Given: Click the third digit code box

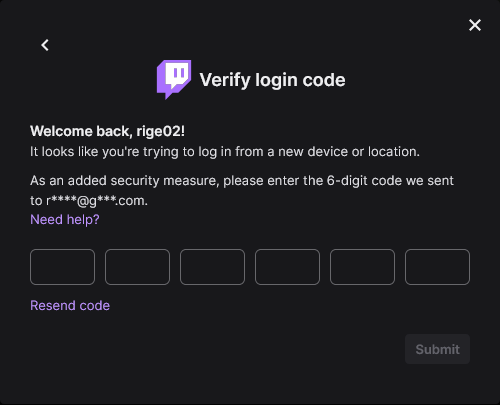Looking at the screenshot, I should pos(212,267).
